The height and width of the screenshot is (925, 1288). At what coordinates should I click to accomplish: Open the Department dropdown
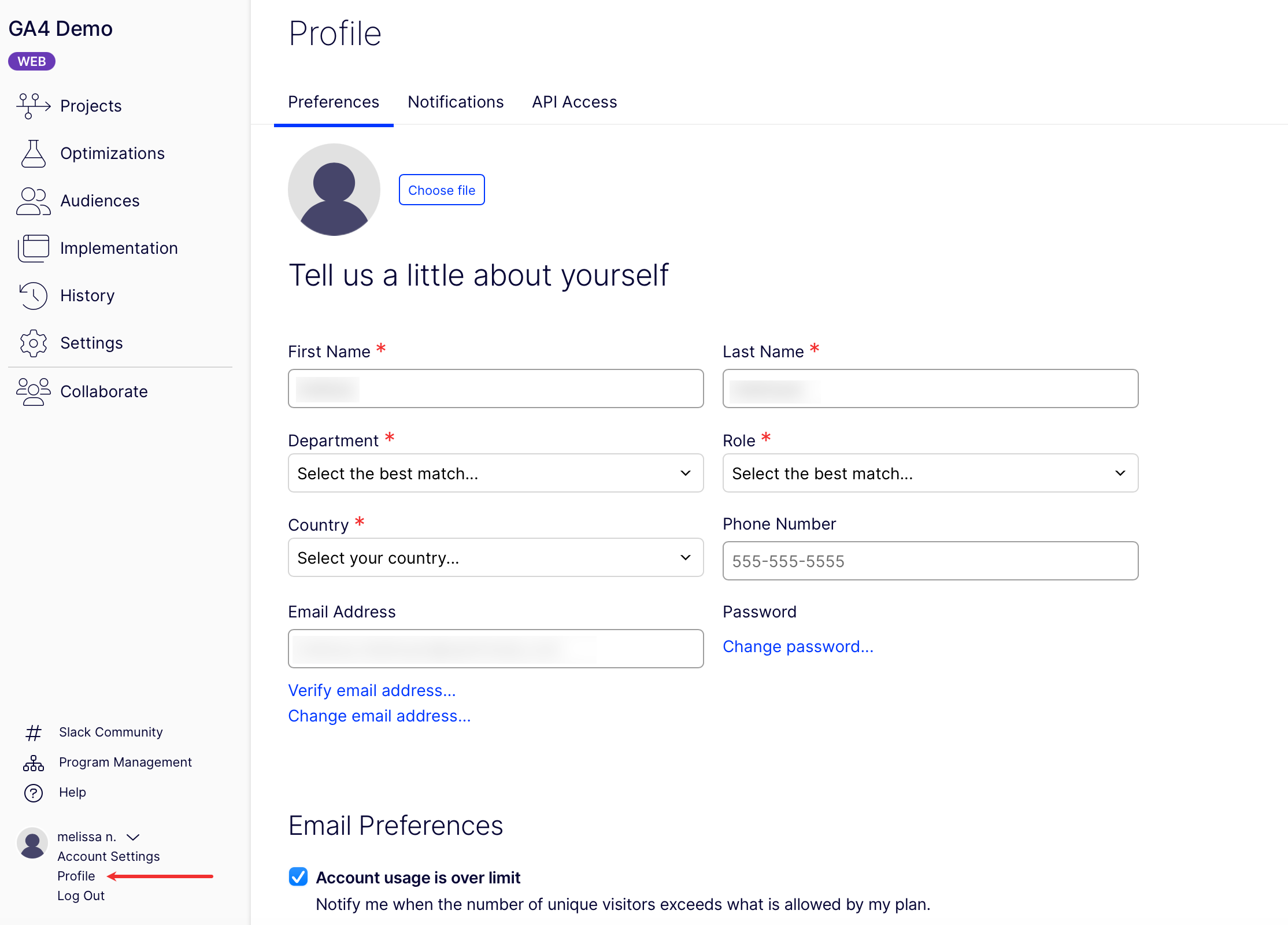[x=495, y=473]
